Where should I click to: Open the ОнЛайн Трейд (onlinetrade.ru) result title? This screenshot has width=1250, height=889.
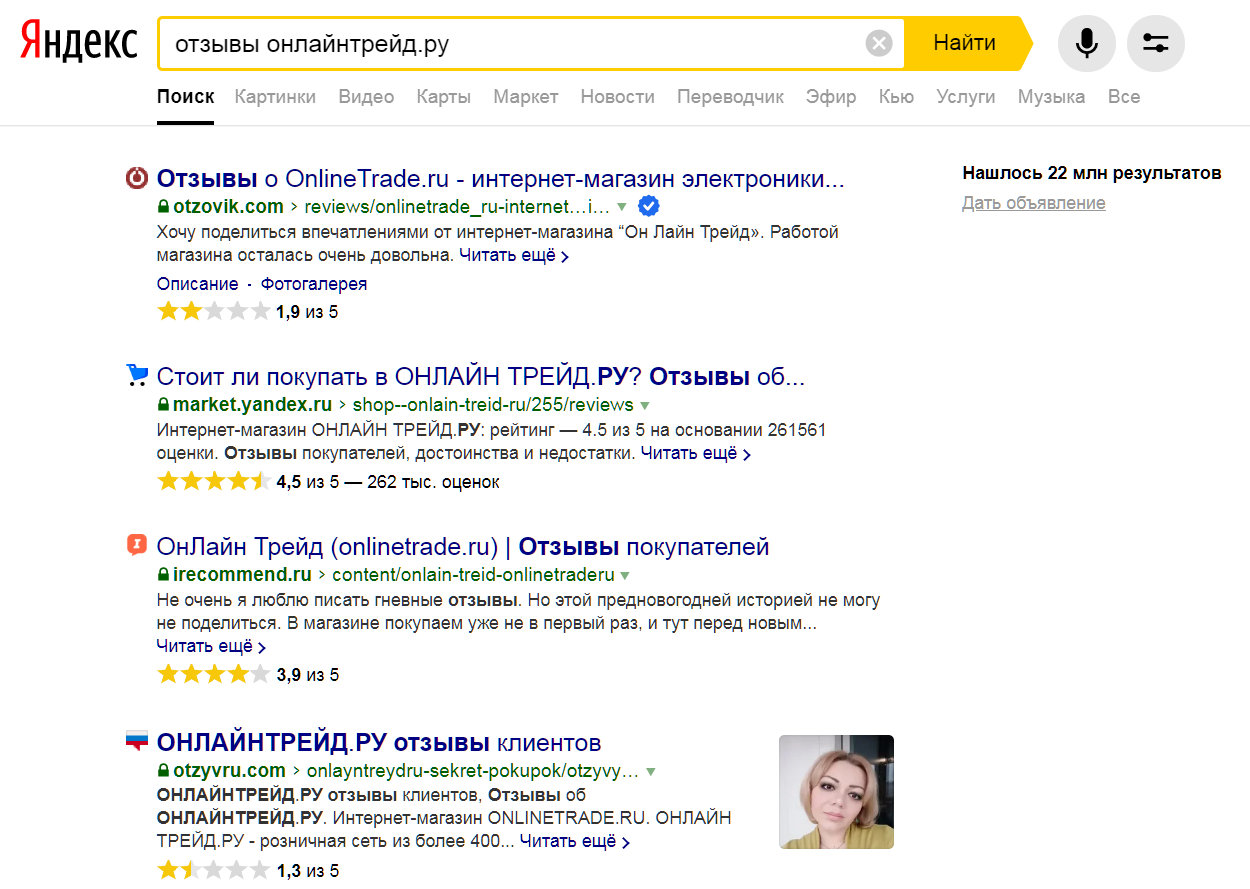[463, 547]
